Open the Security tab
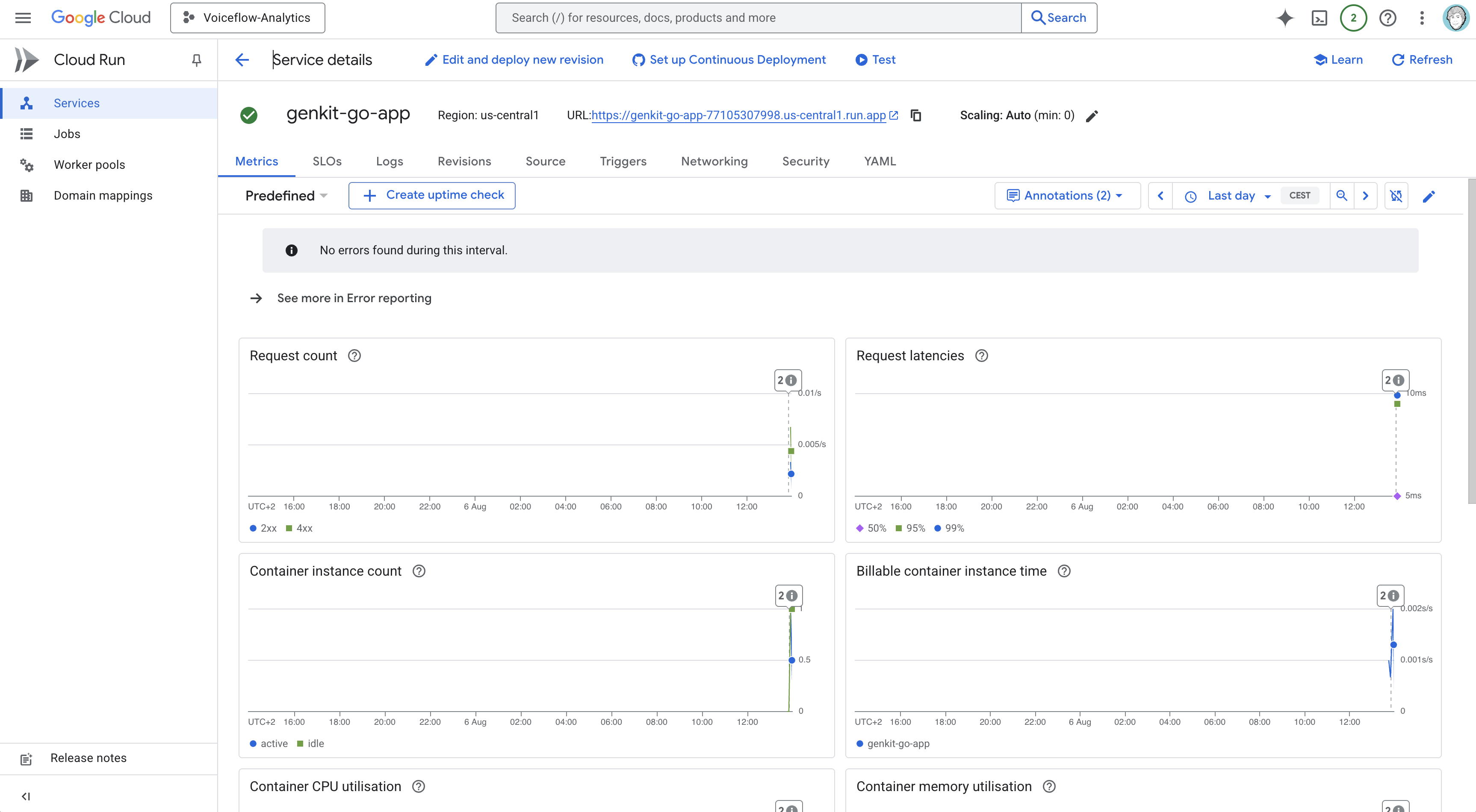Image resolution: width=1476 pixels, height=812 pixels. [806, 162]
